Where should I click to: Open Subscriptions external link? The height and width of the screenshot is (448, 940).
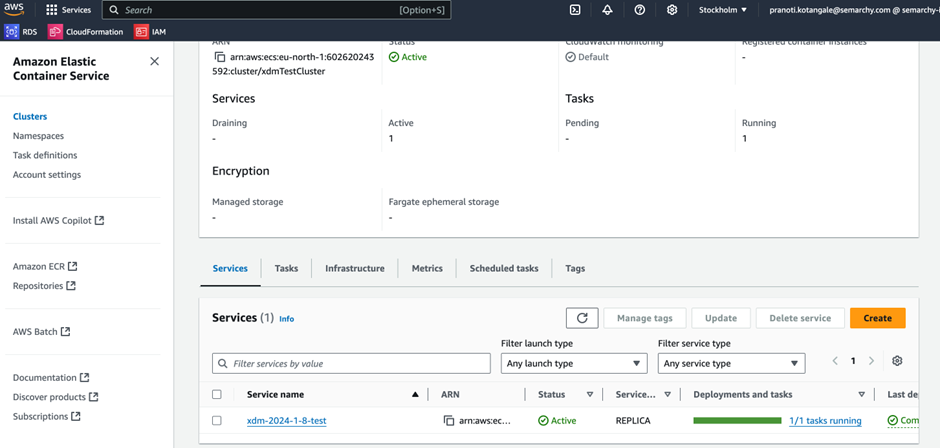pos(47,416)
